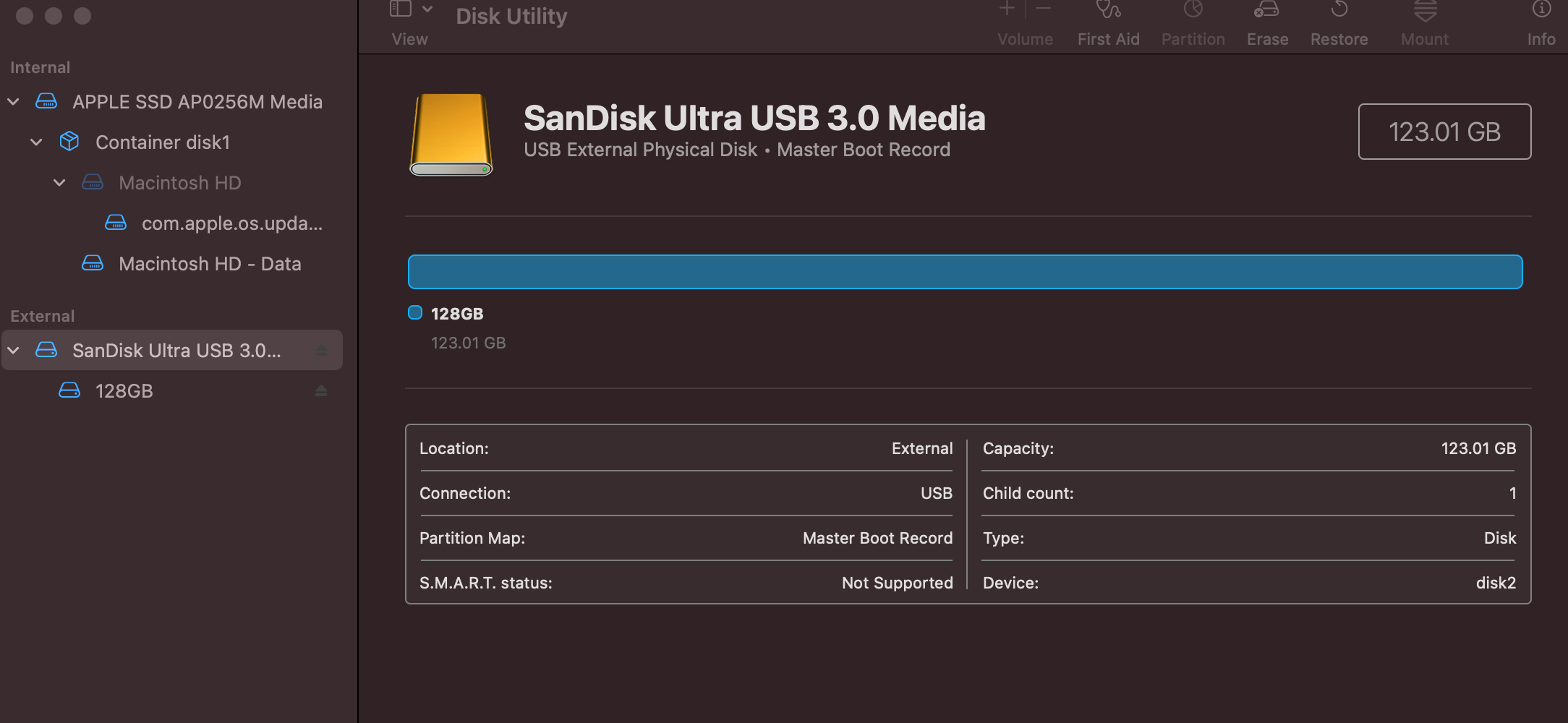Collapse the APPLE SSD AP0256M Media tree
This screenshot has width=1568, height=723.
pos(13,102)
